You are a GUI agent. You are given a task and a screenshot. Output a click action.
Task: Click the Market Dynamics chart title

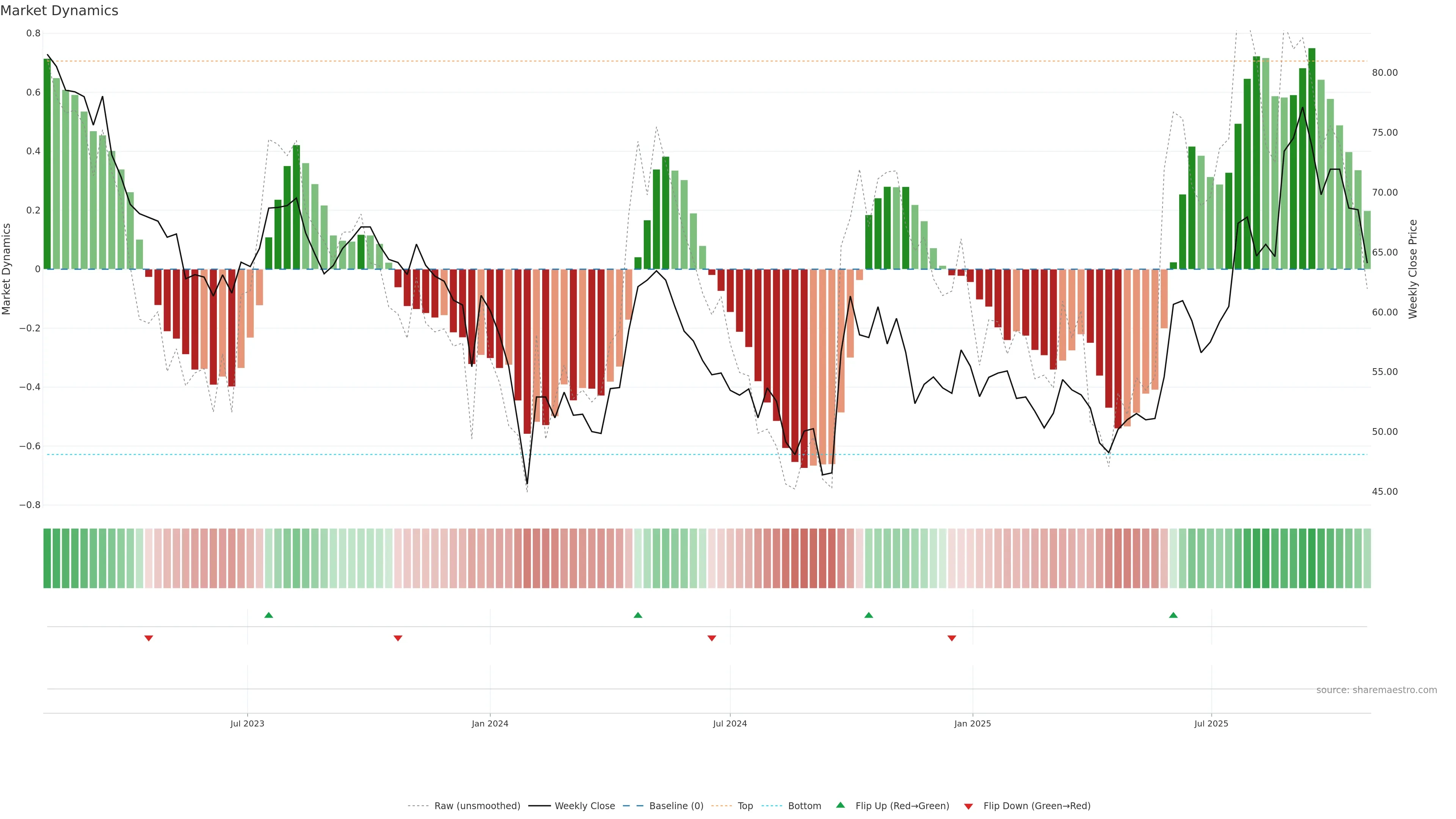[60, 11]
